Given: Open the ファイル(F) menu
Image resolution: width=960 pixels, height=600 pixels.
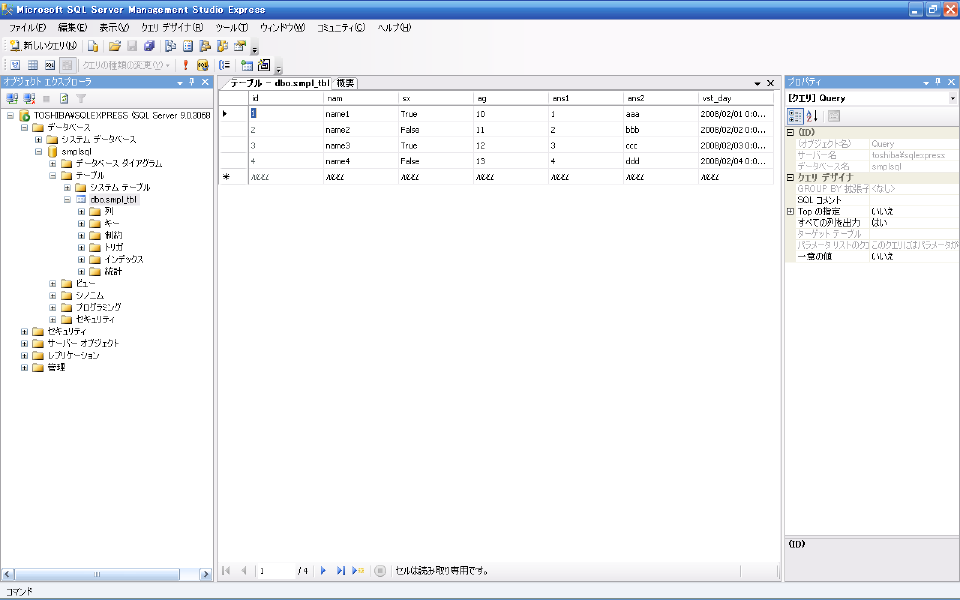Looking at the screenshot, I should point(28,28).
